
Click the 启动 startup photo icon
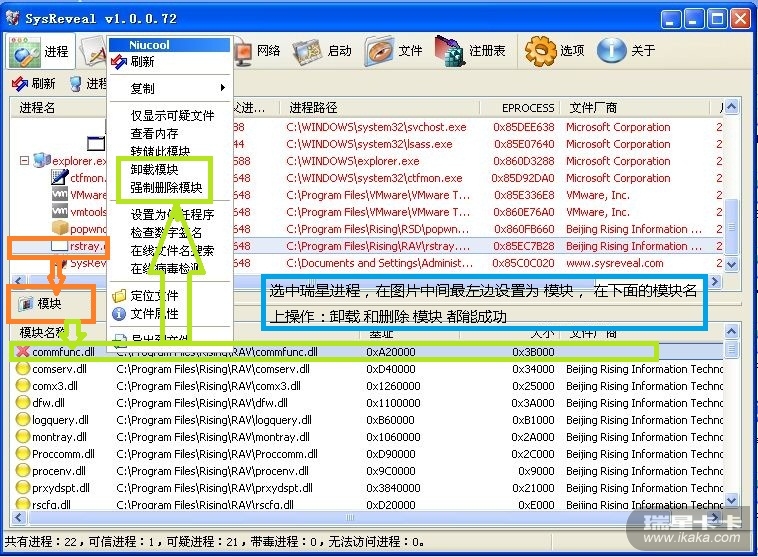(307, 51)
